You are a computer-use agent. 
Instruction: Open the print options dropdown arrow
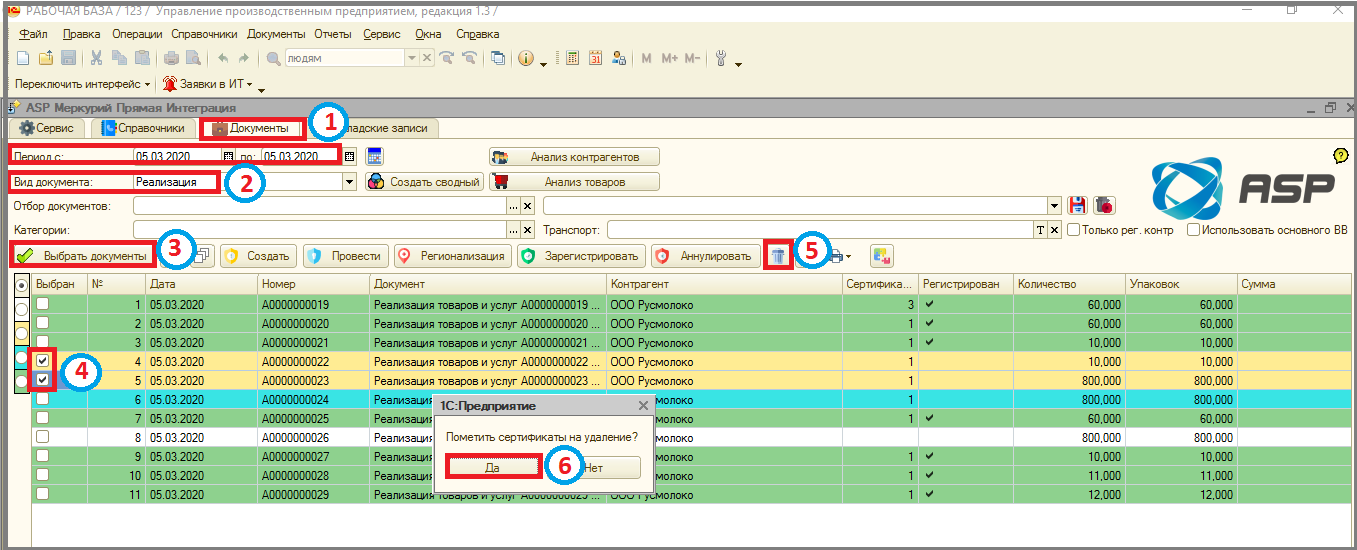[848, 257]
